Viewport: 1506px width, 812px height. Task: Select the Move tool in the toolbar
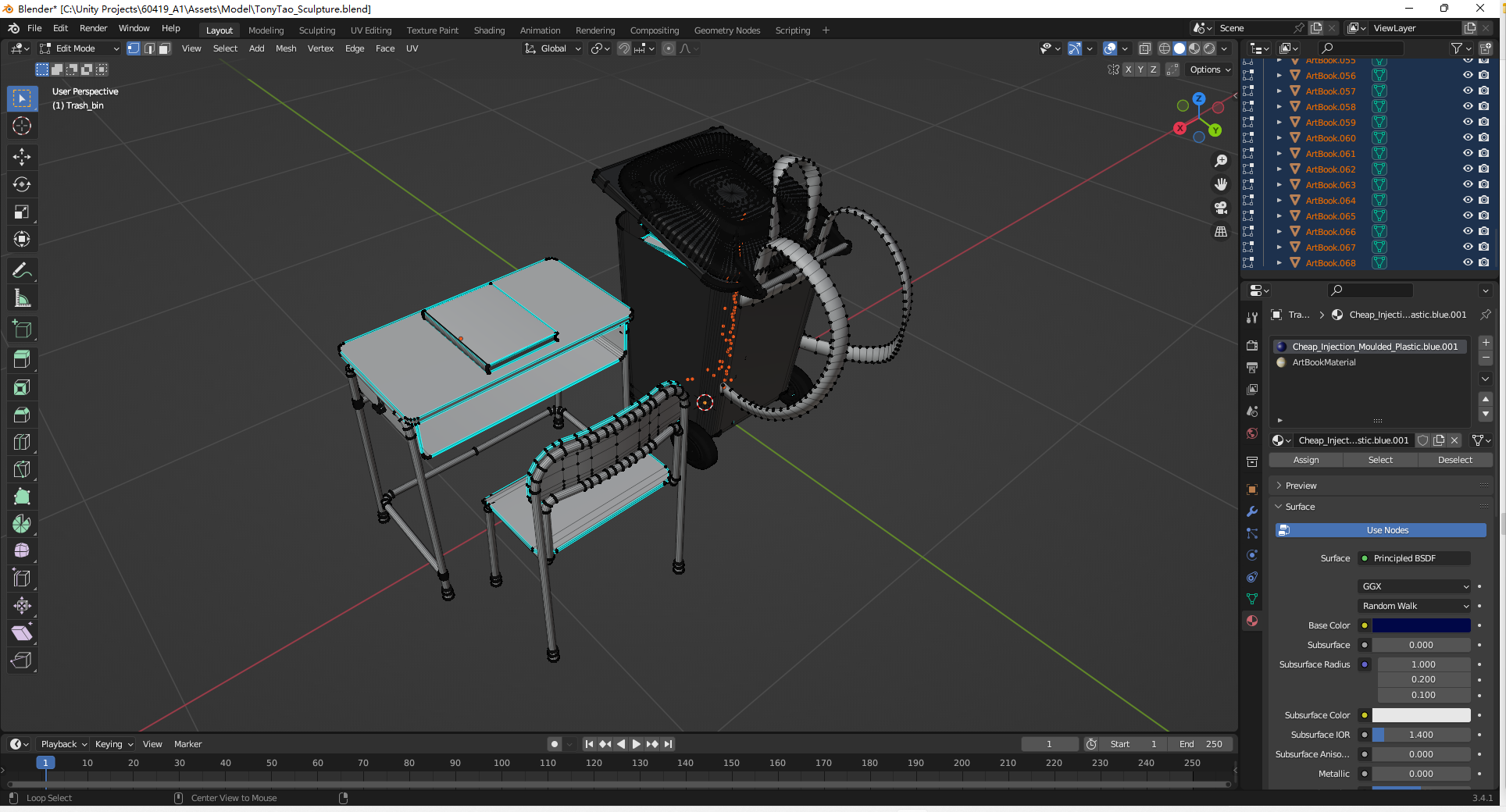click(x=22, y=157)
